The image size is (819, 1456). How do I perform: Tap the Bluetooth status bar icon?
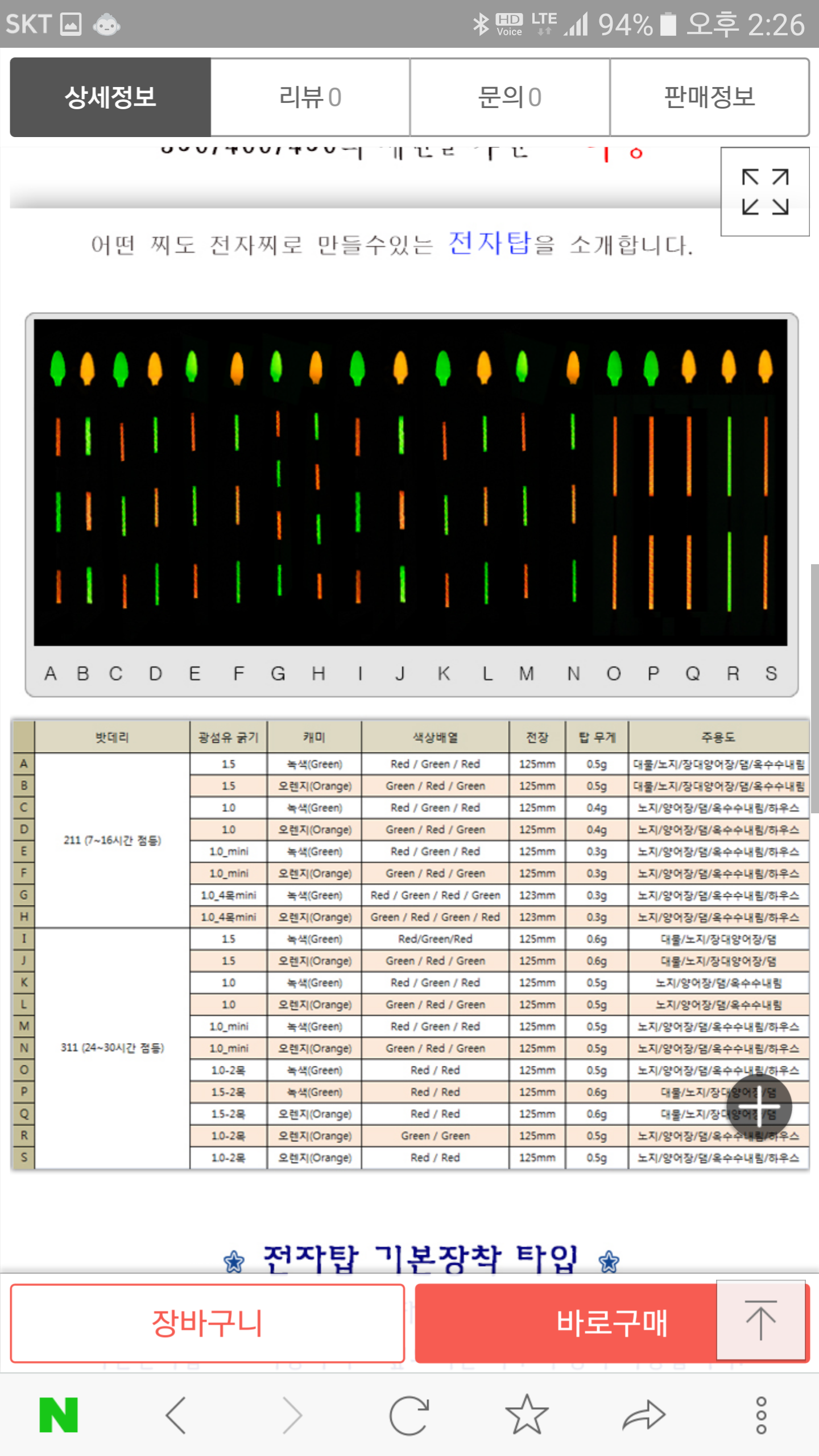481,24
